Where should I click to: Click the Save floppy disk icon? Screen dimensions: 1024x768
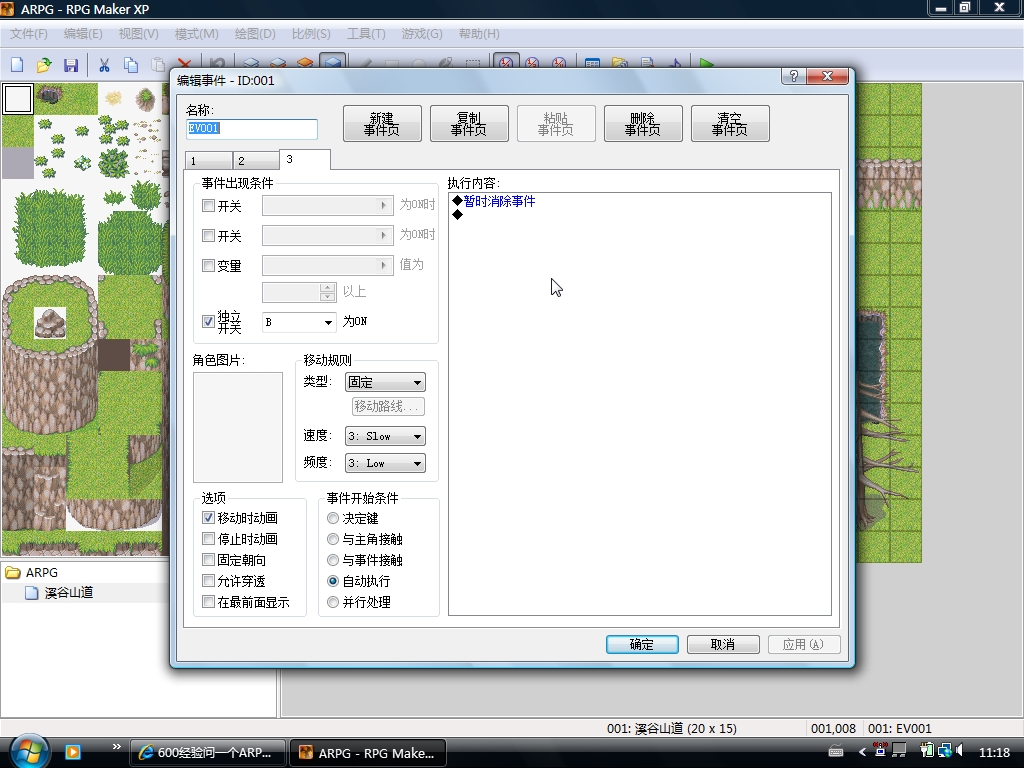tap(71, 64)
